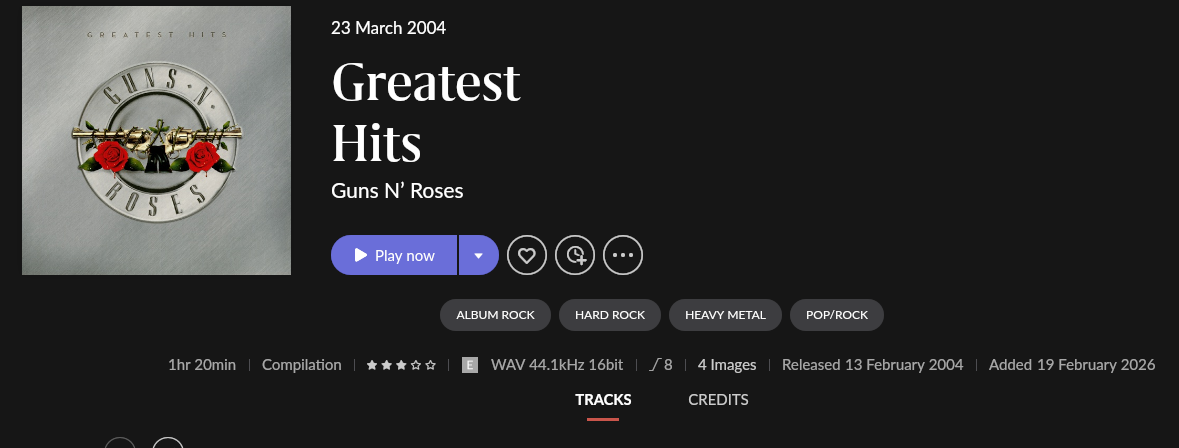The width and height of the screenshot is (1179, 448).
Task: Open the Hard Rock genre tag
Action: click(610, 315)
